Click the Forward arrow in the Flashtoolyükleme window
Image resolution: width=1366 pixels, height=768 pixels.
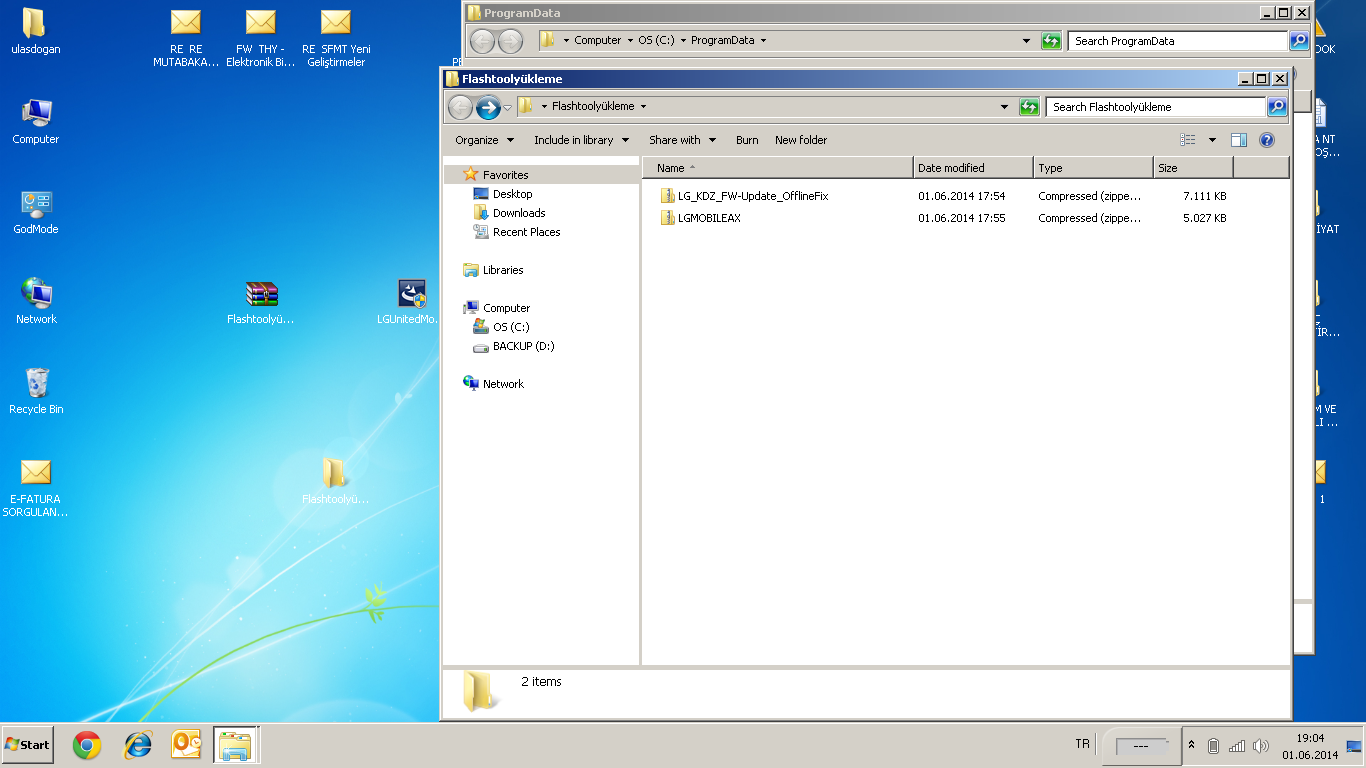coord(488,107)
